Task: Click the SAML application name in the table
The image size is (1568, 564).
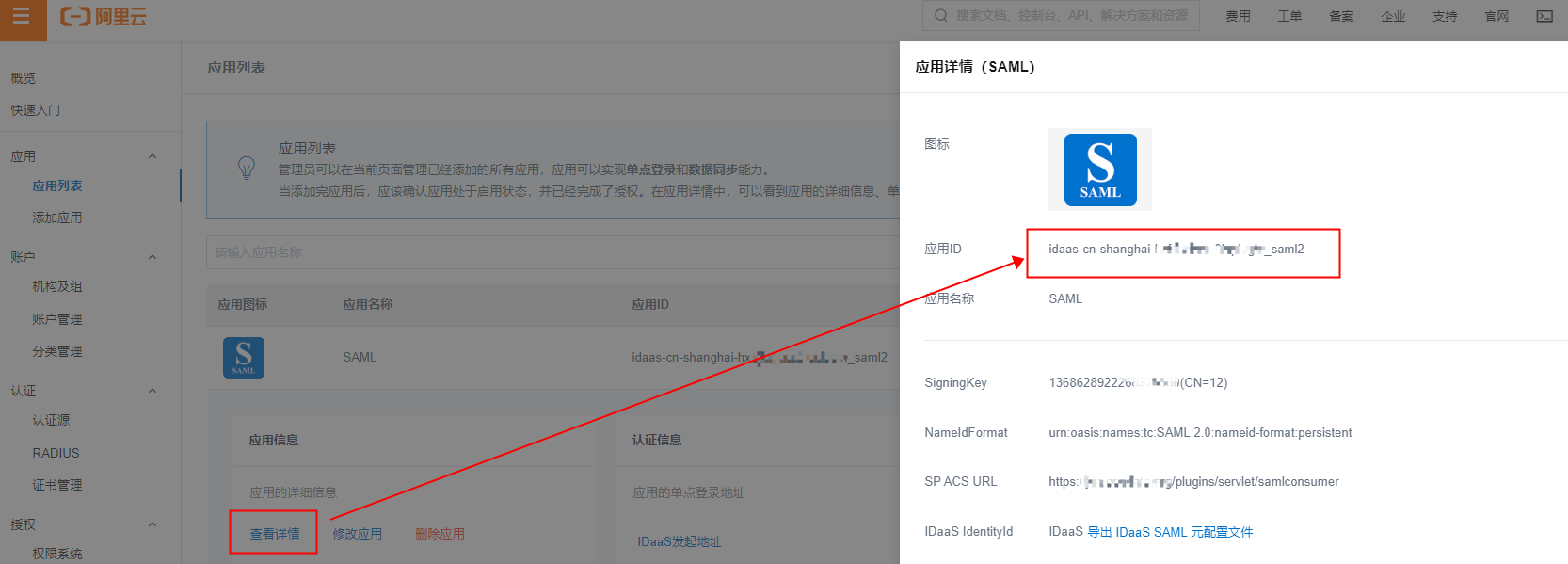Action: [360, 357]
